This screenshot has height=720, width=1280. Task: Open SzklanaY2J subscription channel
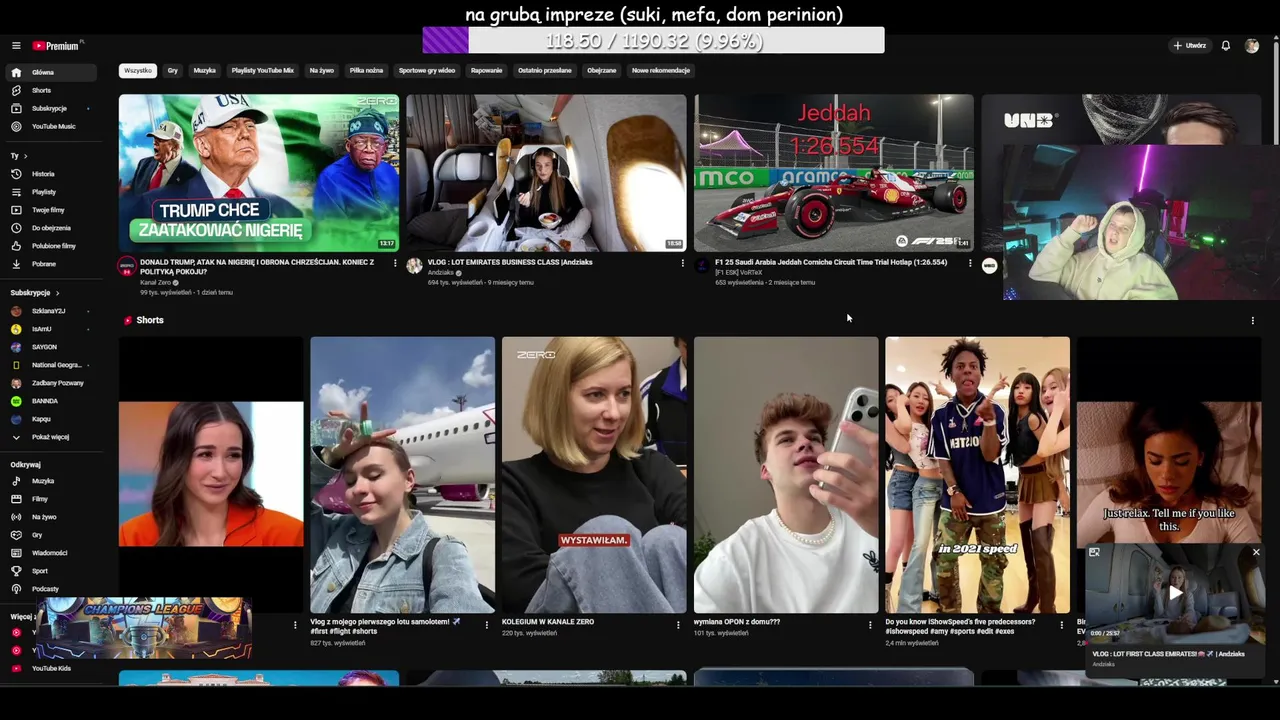coord(53,311)
